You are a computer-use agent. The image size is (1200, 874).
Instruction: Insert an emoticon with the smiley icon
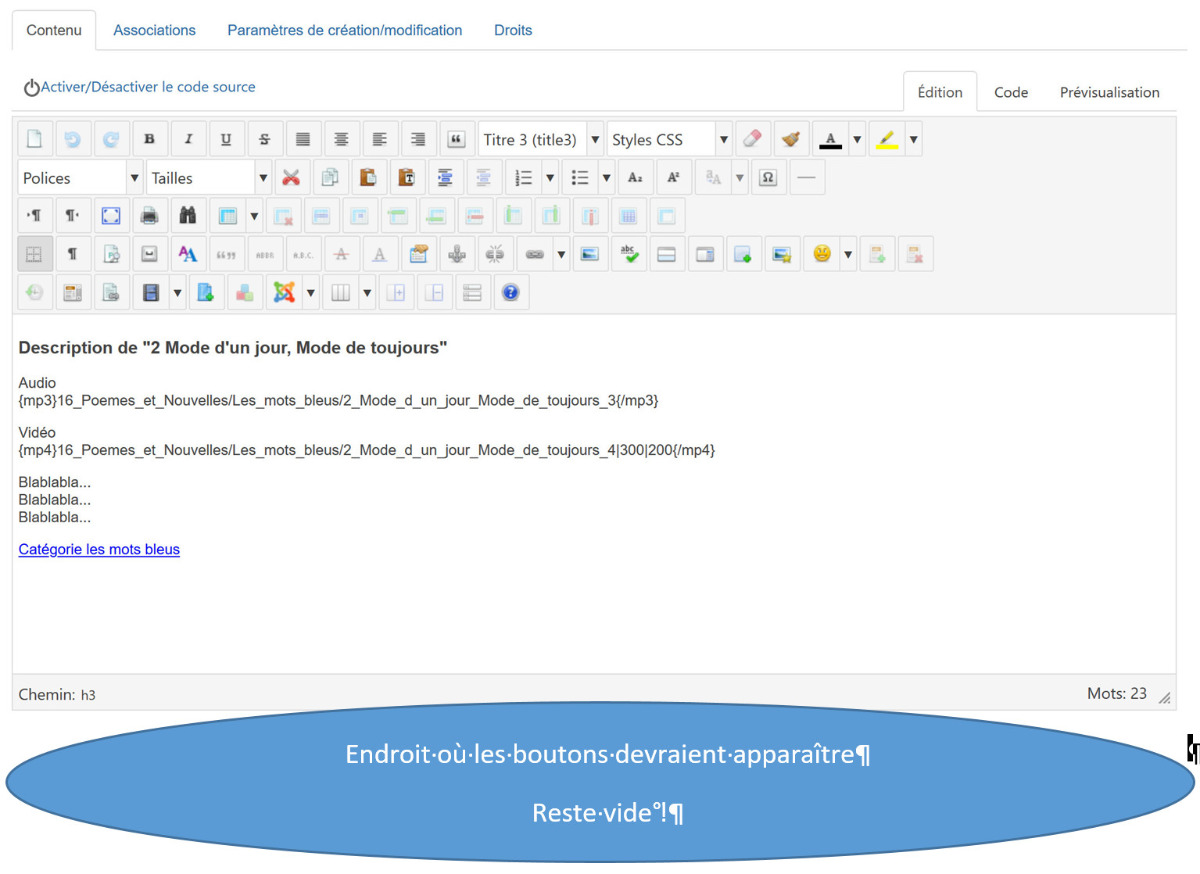[822, 254]
